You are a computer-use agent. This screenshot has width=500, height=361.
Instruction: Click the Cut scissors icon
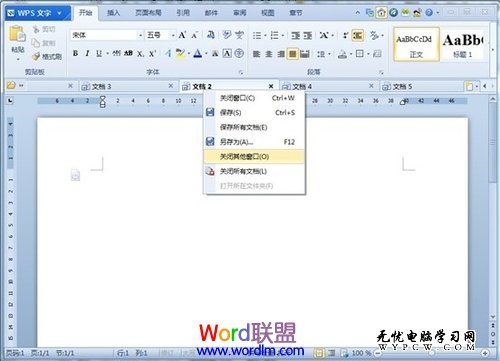point(36,29)
